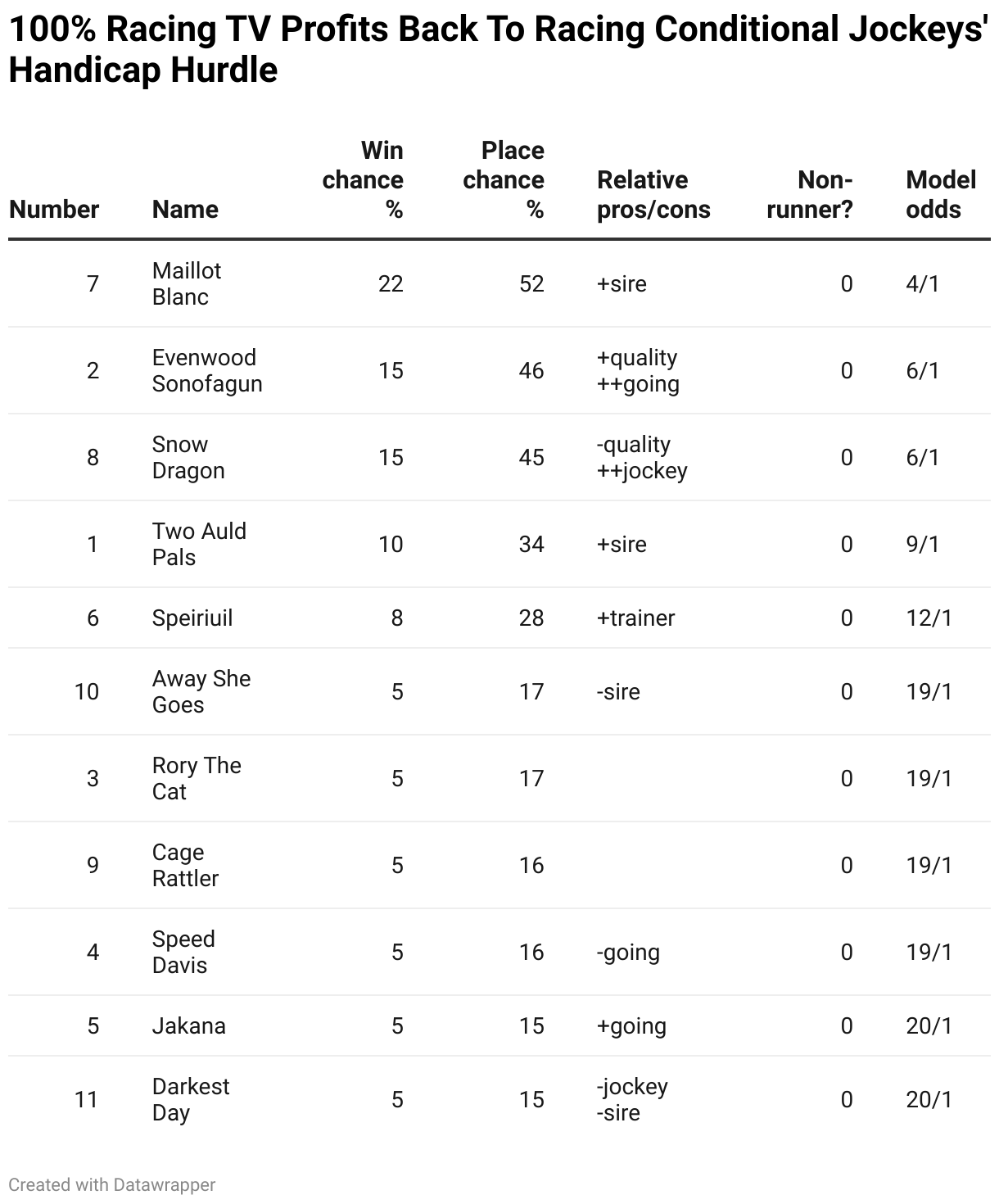The width and height of the screenshot is (999, 1204).
Task: Click the Jakana horse name
Action: [x=189, y=1025]
